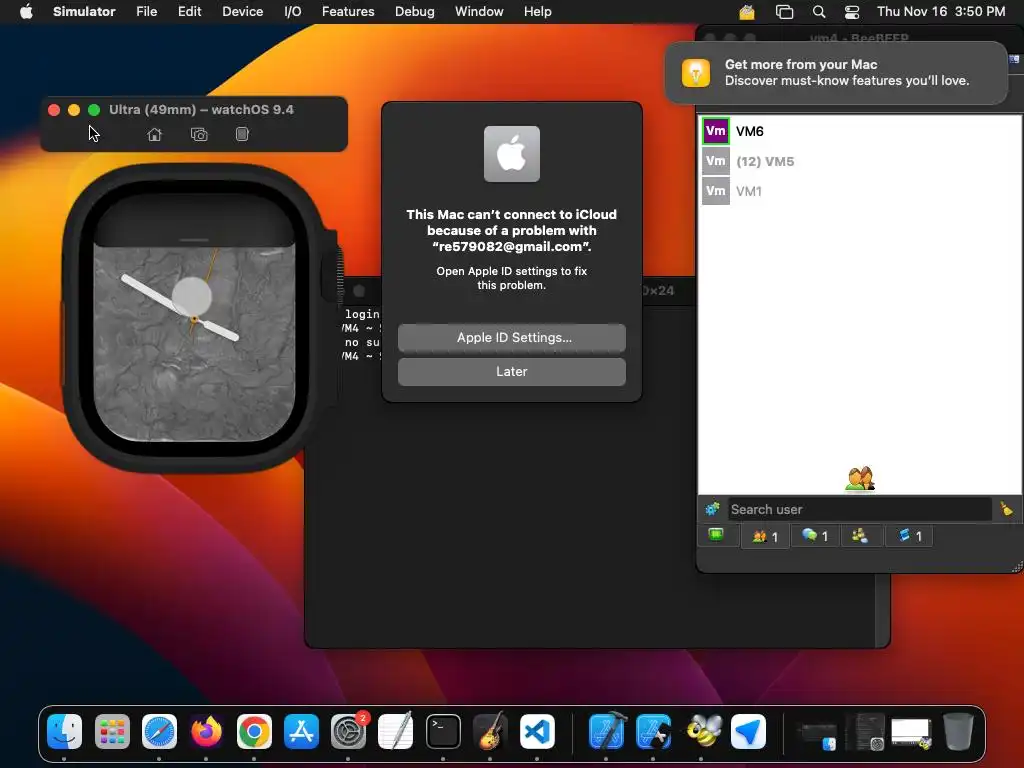
Task: Open the Simulator menu
Action: tap(84, 12)
